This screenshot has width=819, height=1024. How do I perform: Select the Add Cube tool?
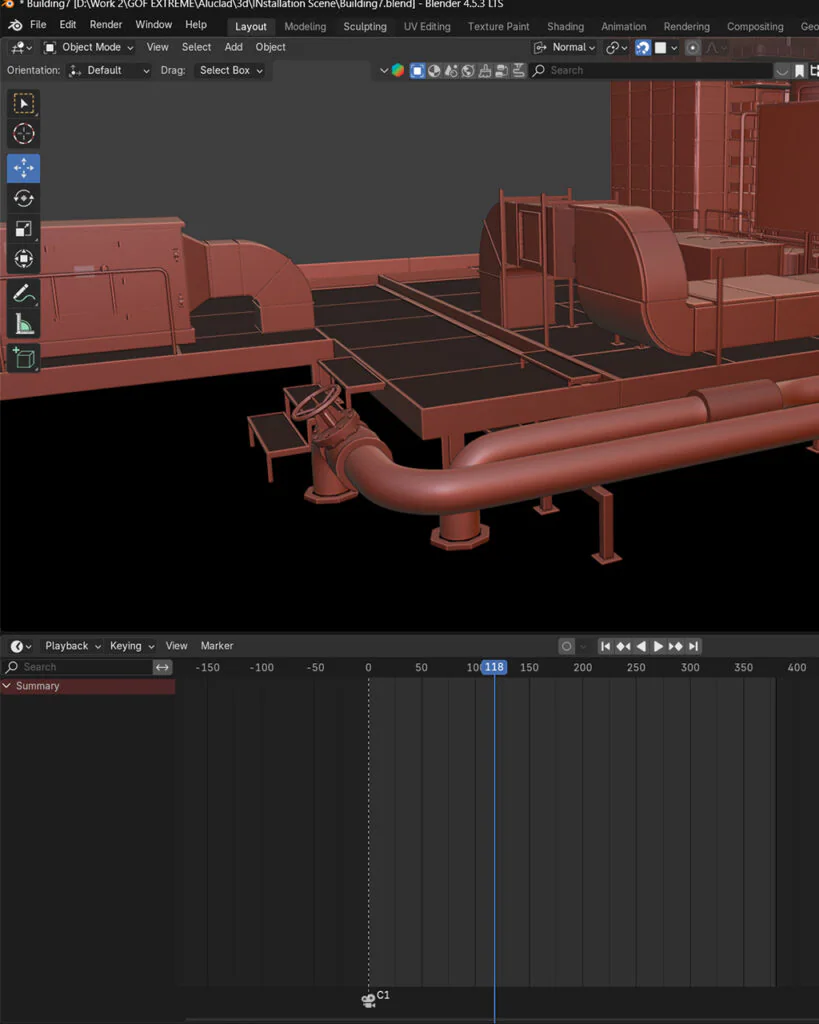24,359
